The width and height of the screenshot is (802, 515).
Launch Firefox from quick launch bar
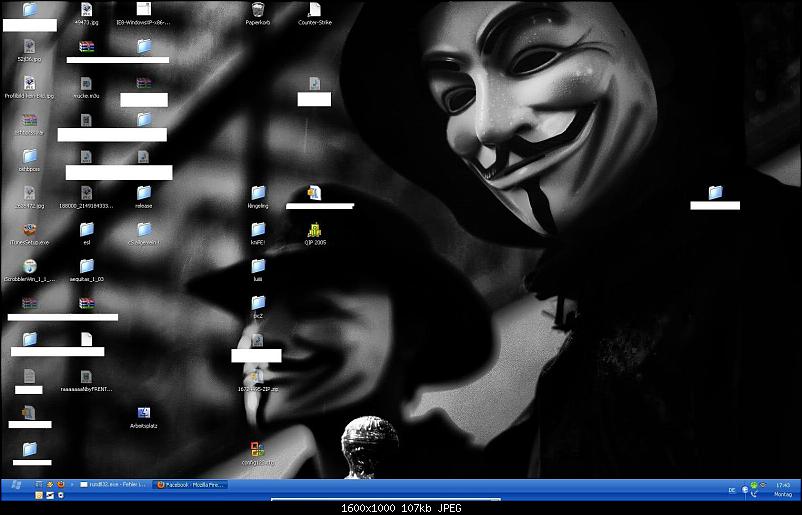[x=60, y=484]
